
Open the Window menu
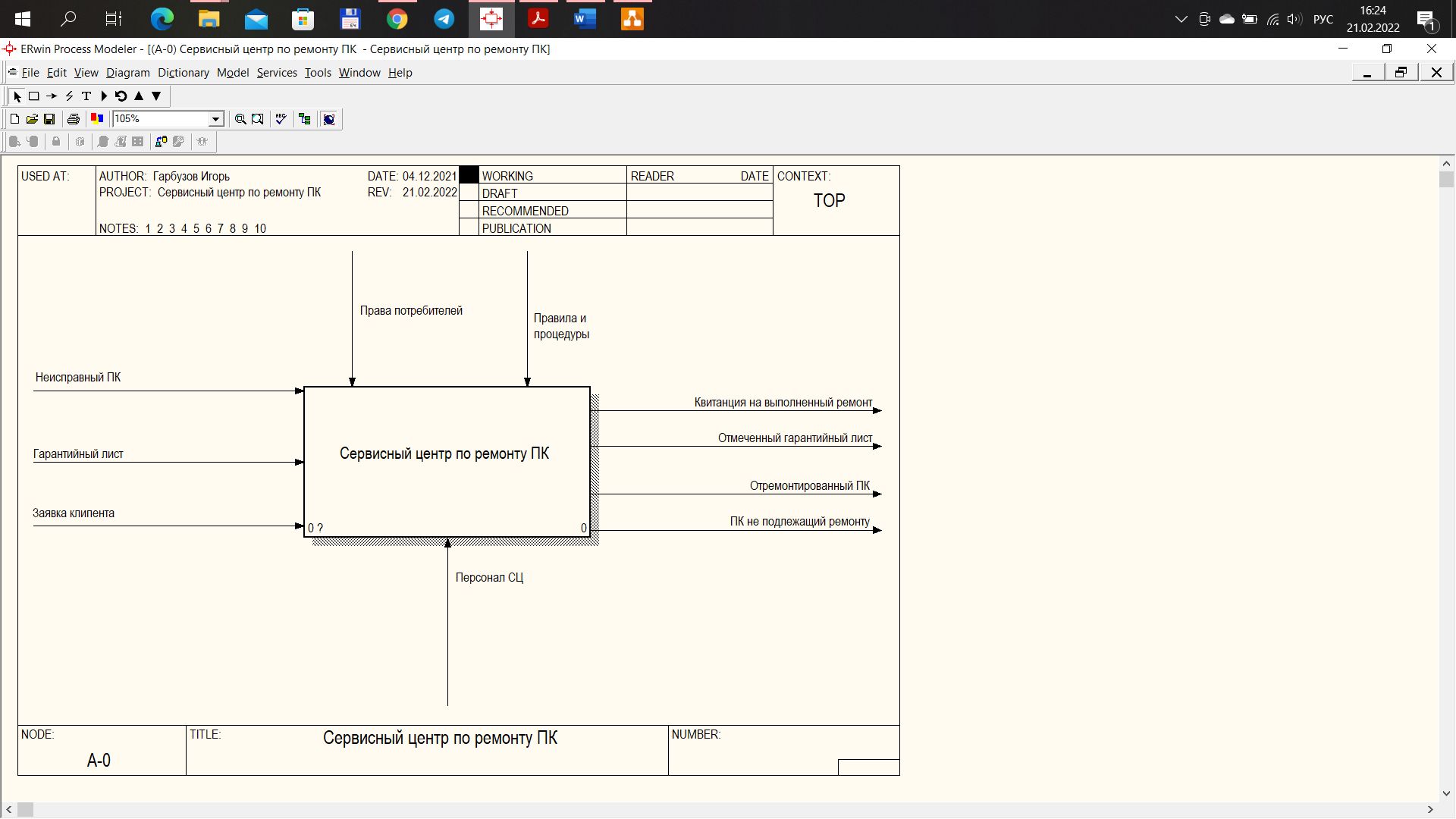click(359, 73)
